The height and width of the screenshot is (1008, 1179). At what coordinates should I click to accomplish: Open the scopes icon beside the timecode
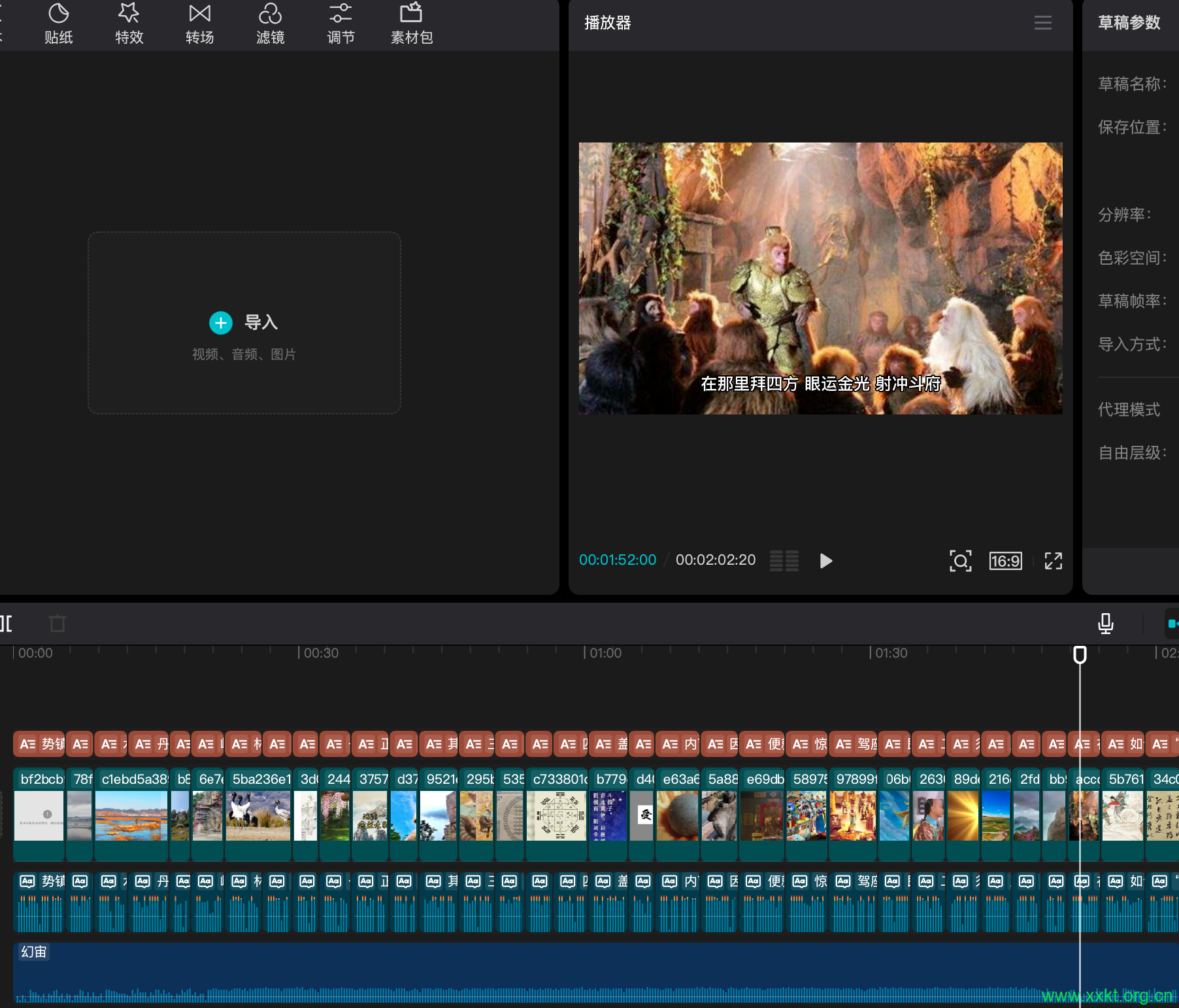[x=784, y=561]
